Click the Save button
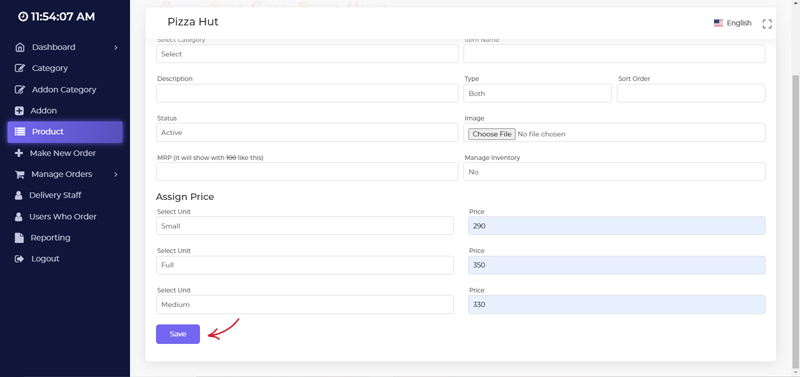Viewport: 800px width, 377px height. [x=178, y=334]
